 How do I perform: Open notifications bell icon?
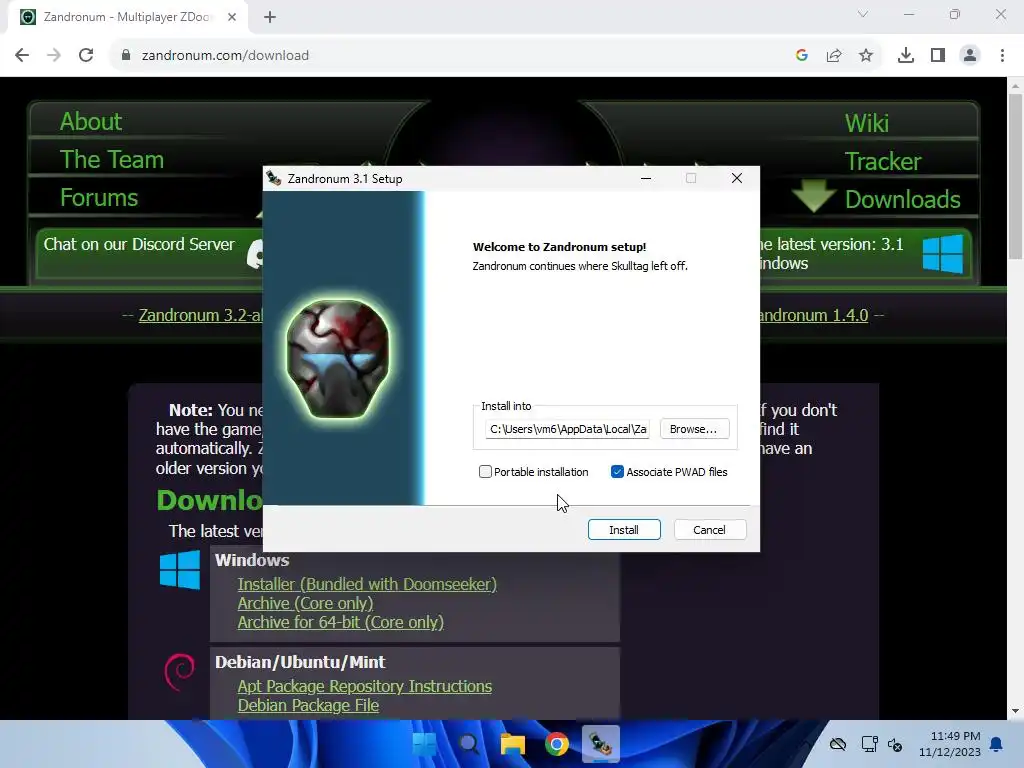click(x=997, y=744)
